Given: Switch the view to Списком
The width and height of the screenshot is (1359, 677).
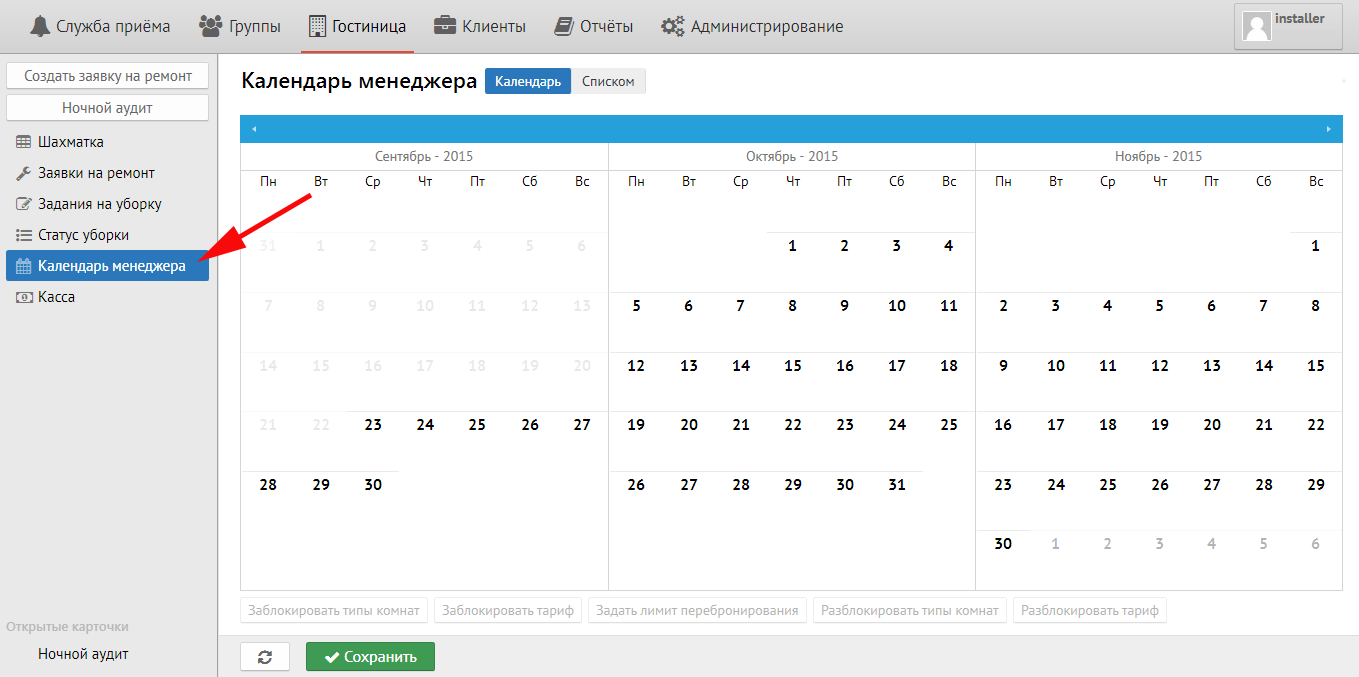Looking at the screenshot, I should [608, 81].
